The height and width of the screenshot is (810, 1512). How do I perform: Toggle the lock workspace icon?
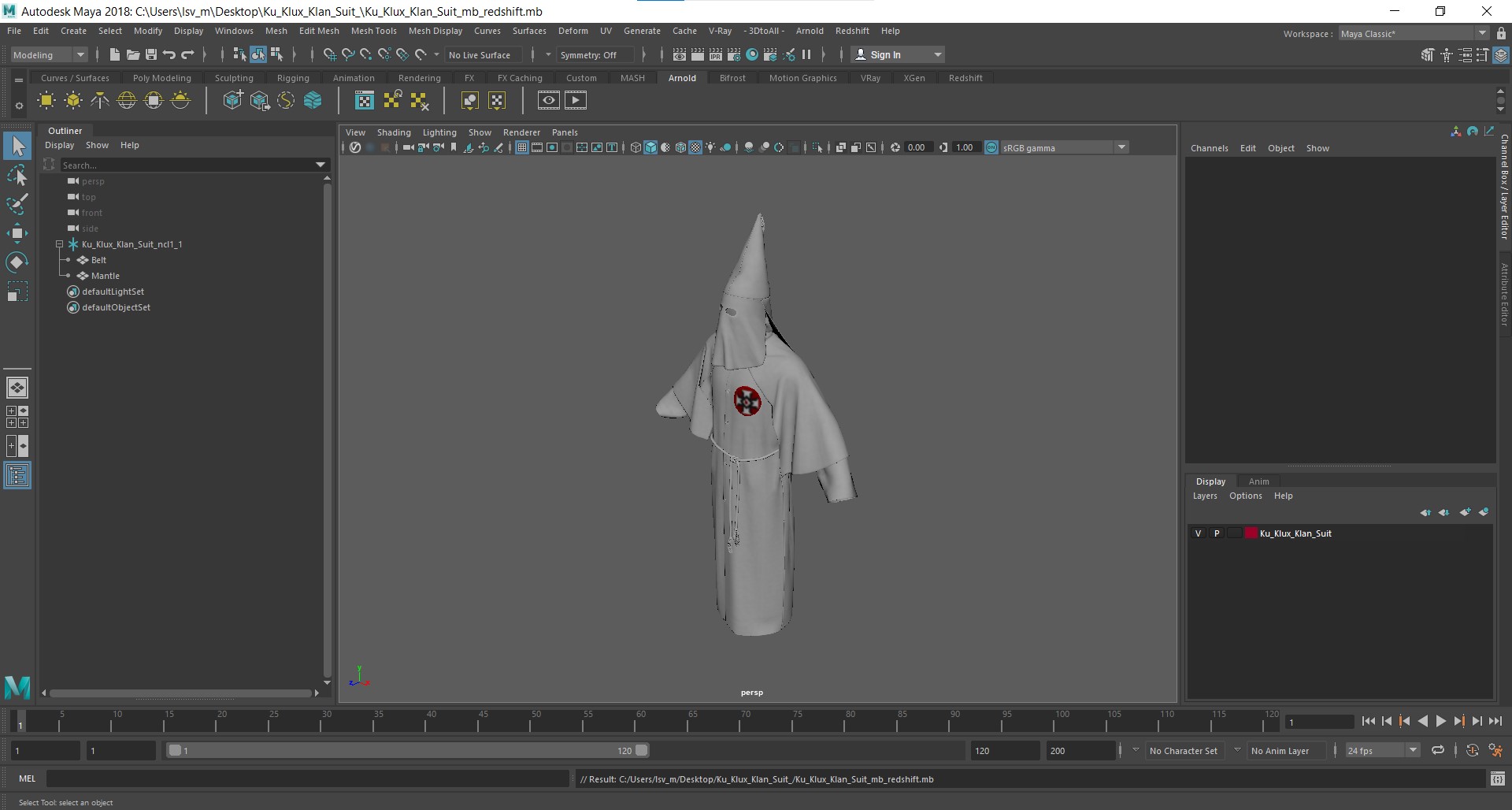(x=1501, y=33)
